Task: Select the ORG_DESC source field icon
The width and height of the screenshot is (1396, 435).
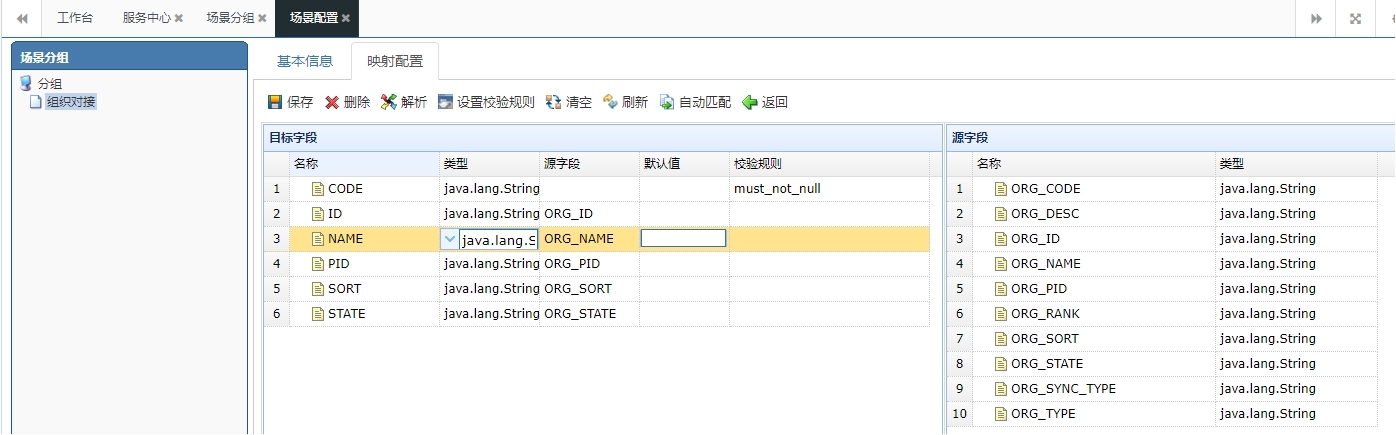Action: (1001, 214)
